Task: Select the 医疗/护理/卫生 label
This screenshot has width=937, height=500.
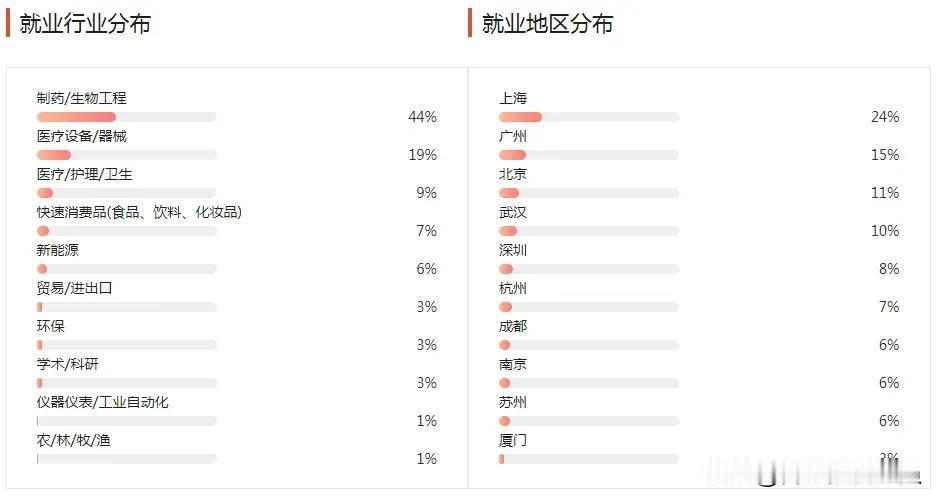Action: [x=84, y=174]
